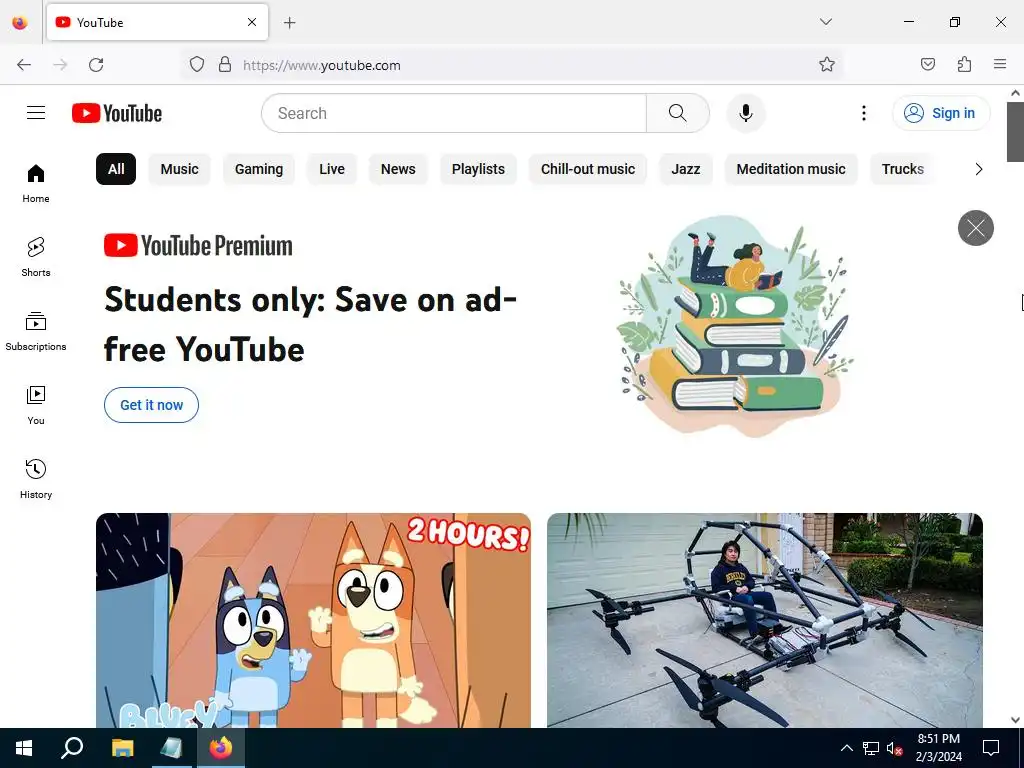Click into the YouTube Search field

[x=454, y=113]
